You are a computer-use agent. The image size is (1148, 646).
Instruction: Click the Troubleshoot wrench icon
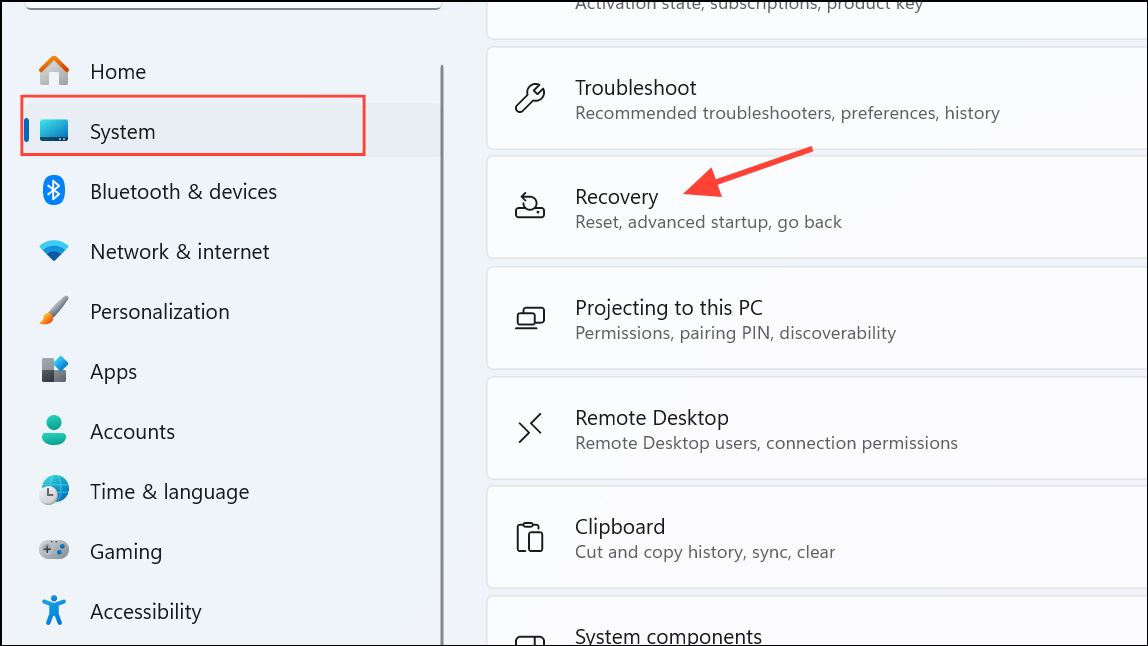coord(529,98)
